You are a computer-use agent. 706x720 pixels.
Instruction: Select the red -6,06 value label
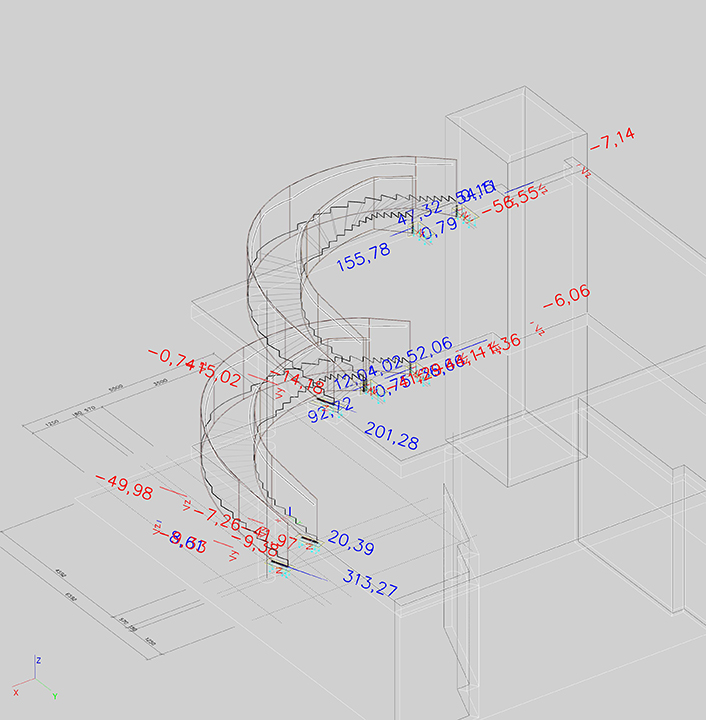[x=566, y=298]
